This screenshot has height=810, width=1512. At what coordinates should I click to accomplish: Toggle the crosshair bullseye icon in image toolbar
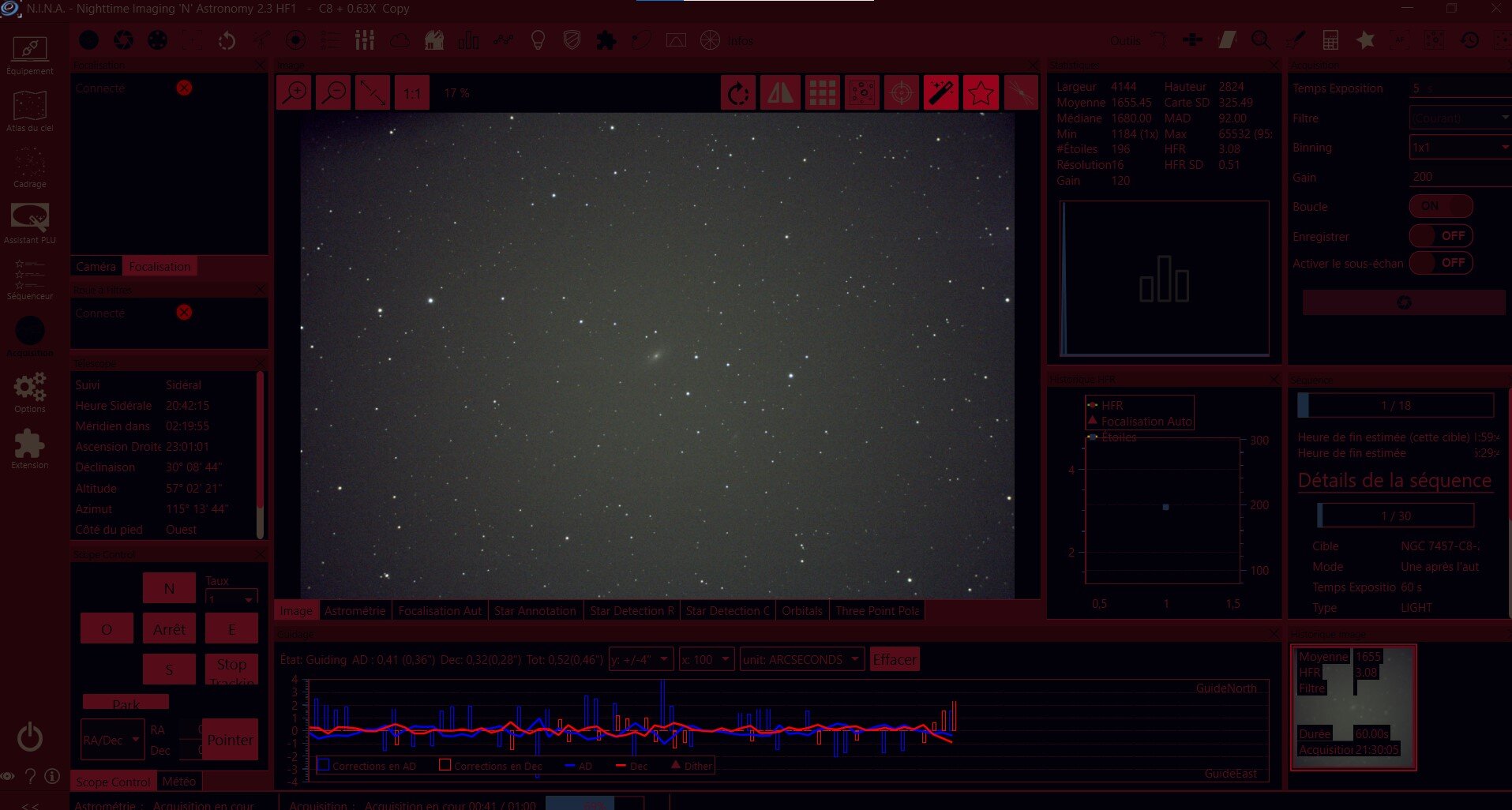pyautogui.click(x=902, y=93)
